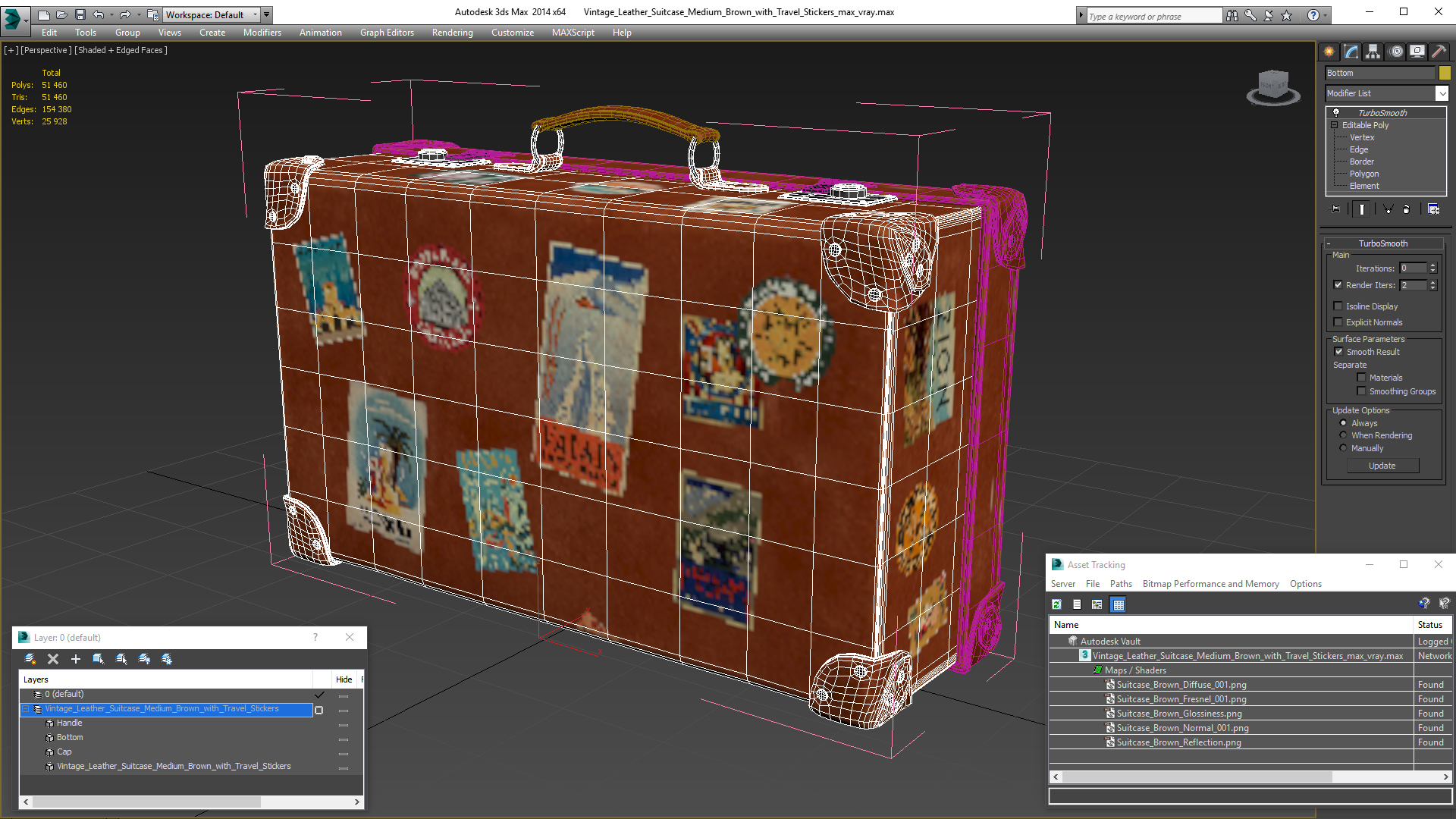This screenshot has width=1456, height=819.
Task: Click the Shaded + Edged Faces viewport label
Action: click(121, 50)
